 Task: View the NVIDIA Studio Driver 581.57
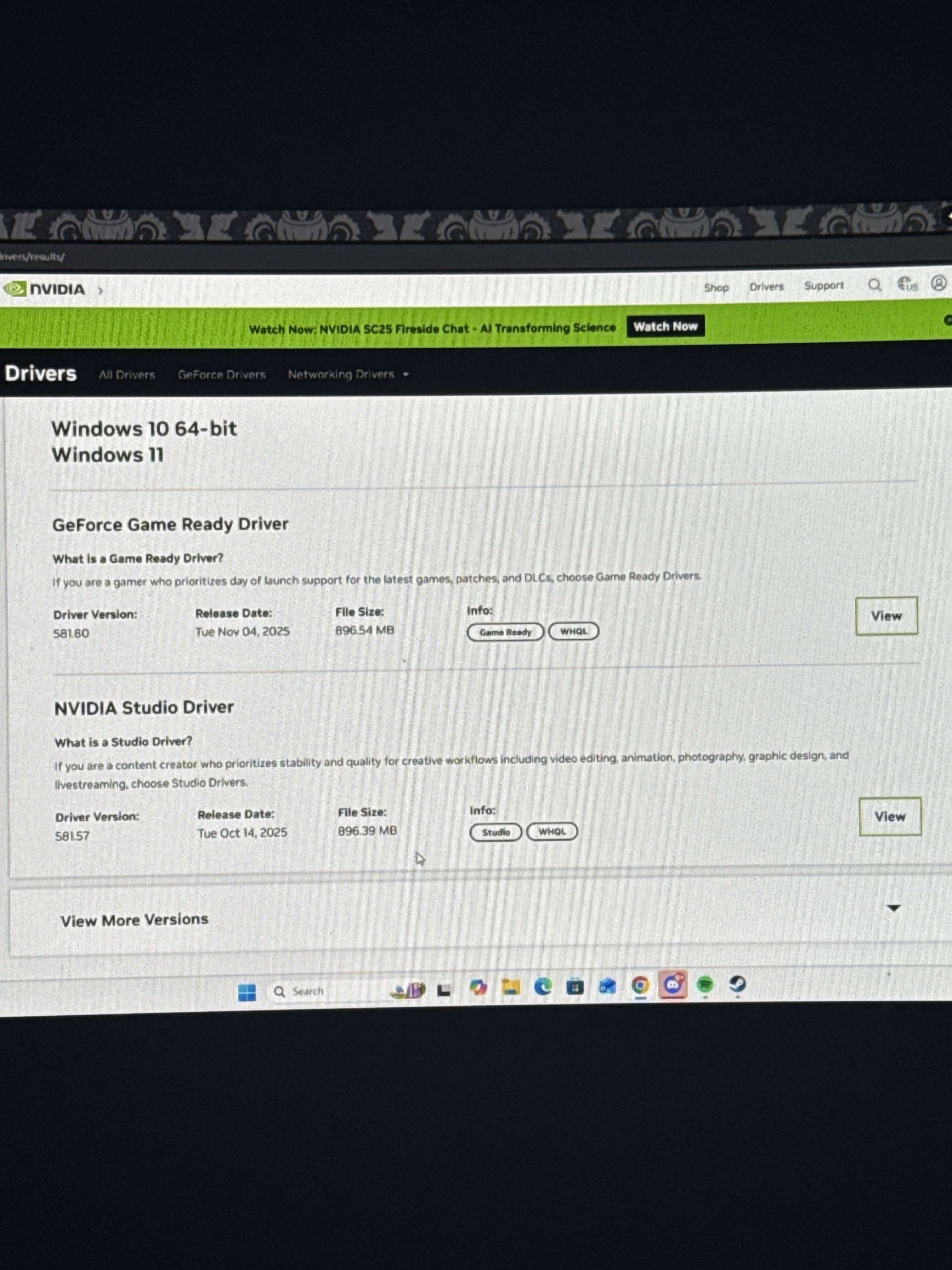(889, 816)
